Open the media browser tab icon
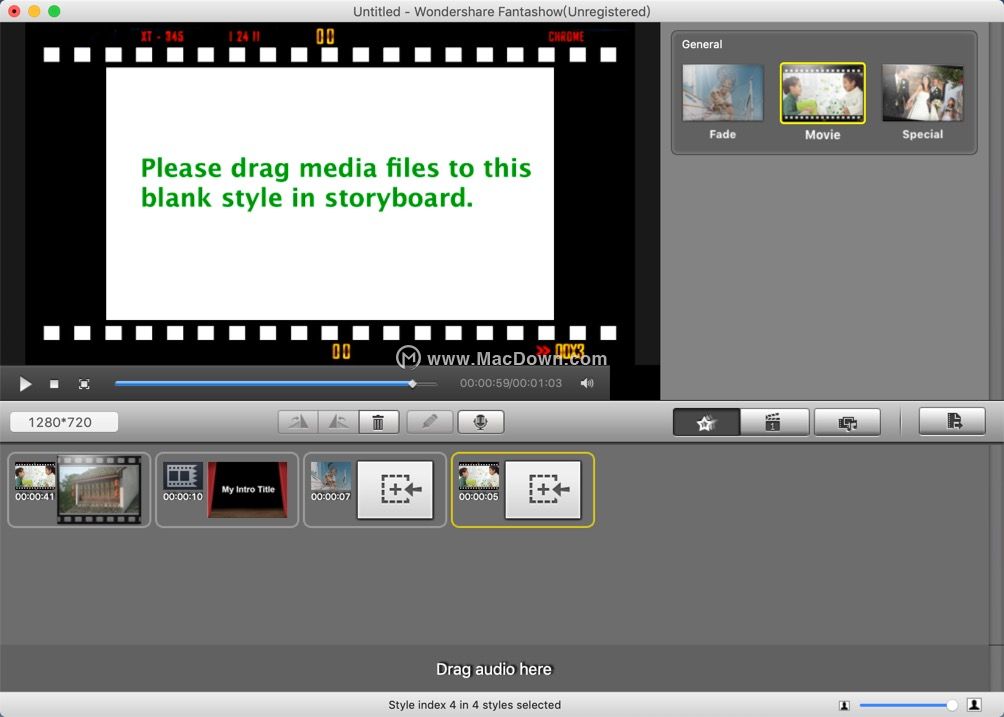 pos(847,422)
